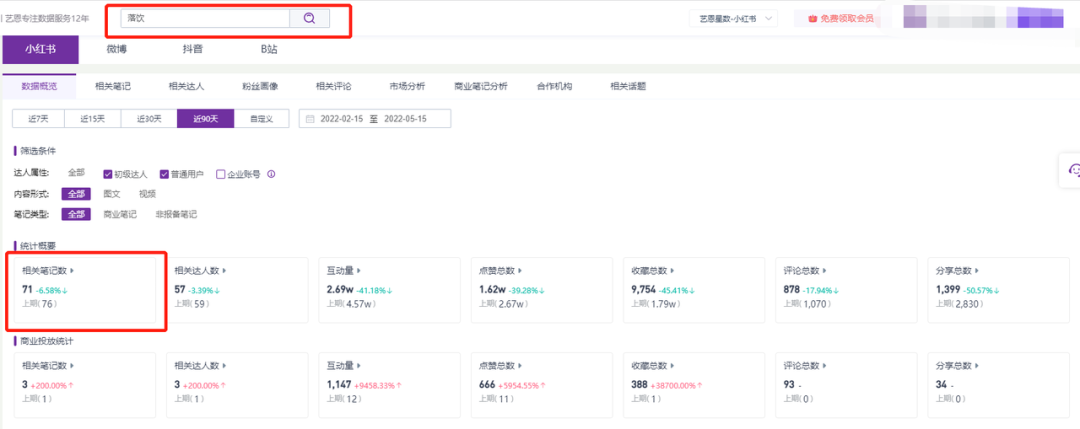Switch to the 抖音 platform tab
Image resolution: width=1080 pixels, height=429 pixels.
[x=193, y=50]
